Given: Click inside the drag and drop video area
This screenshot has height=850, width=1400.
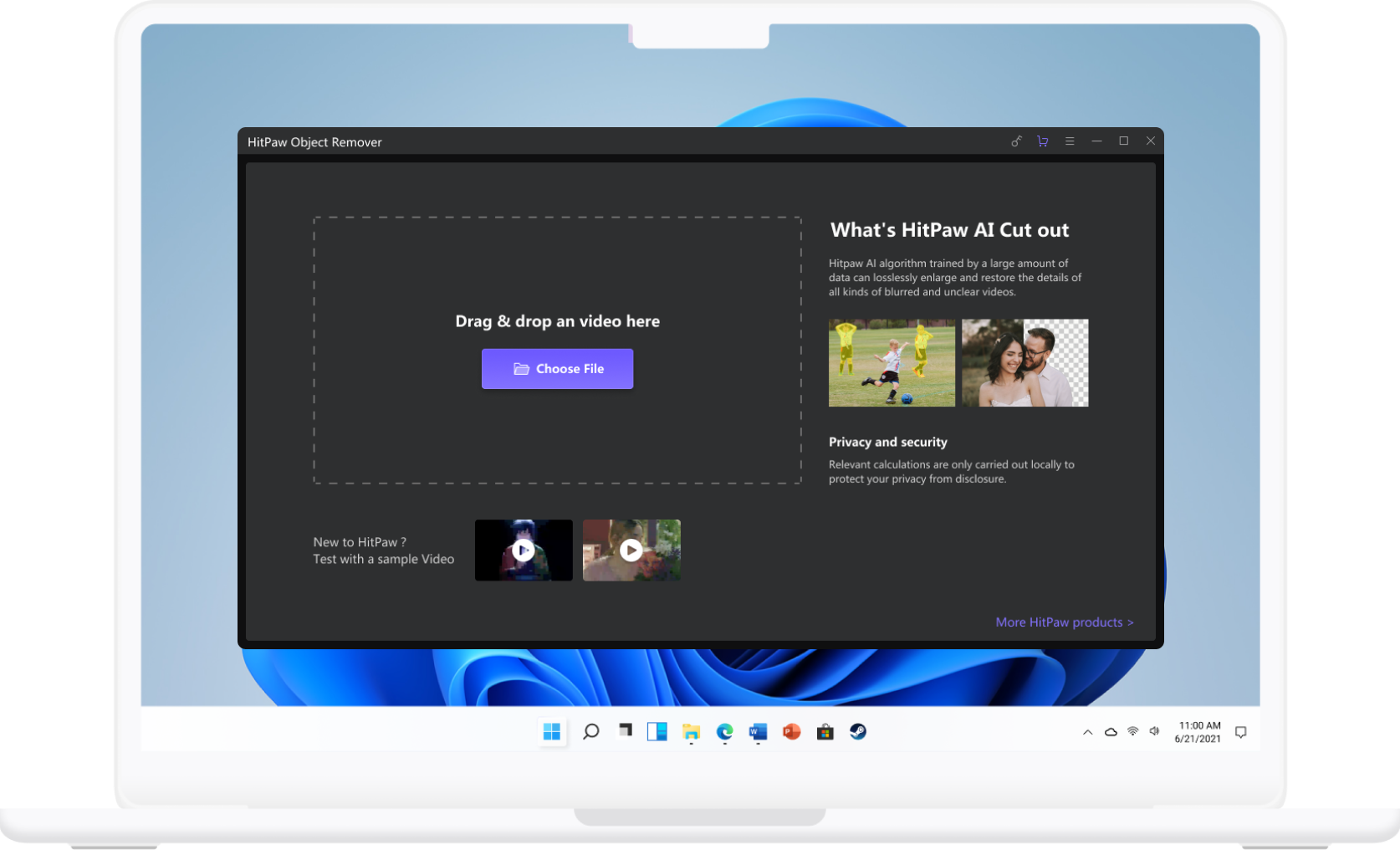Looking at the screenshot, I should coord(557,259).
